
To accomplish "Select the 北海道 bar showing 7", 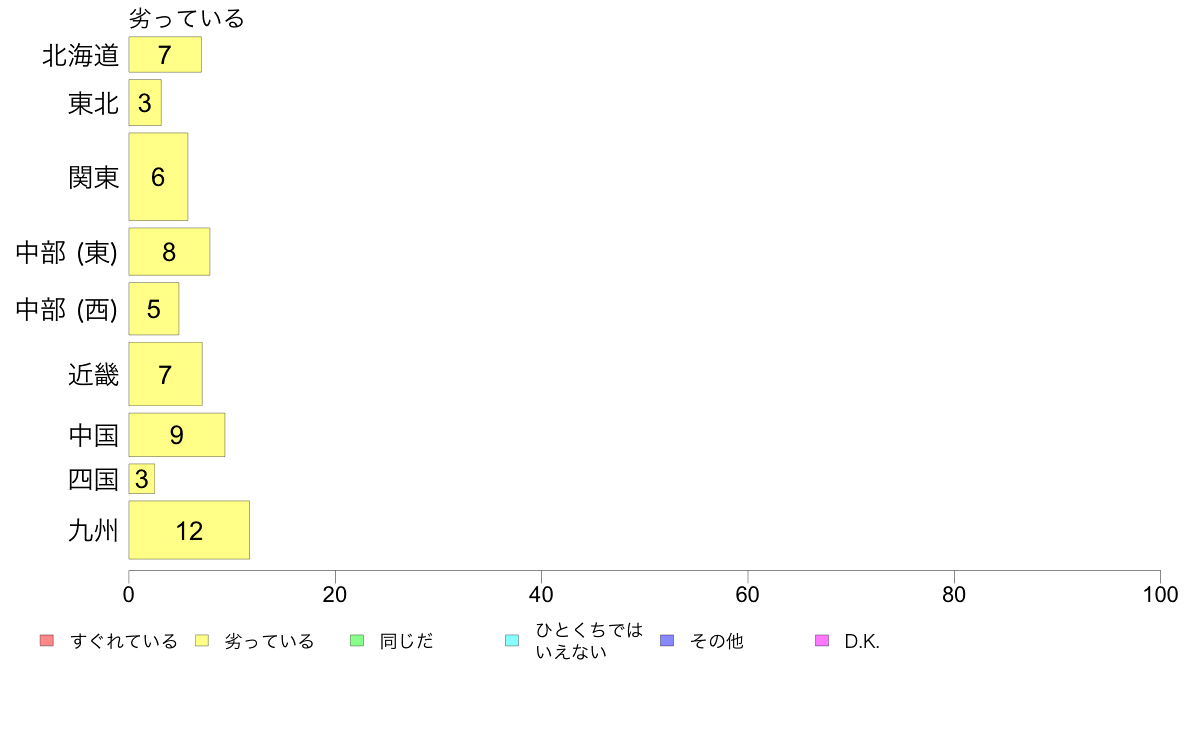I will tap(165, 55).
